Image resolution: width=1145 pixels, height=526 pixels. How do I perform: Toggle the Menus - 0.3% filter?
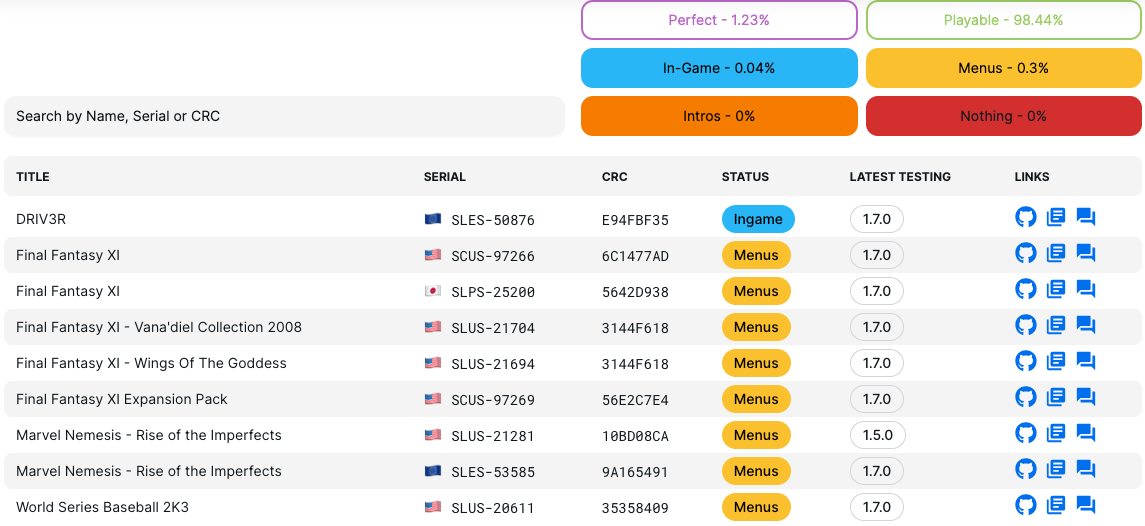click(1003, 68)
